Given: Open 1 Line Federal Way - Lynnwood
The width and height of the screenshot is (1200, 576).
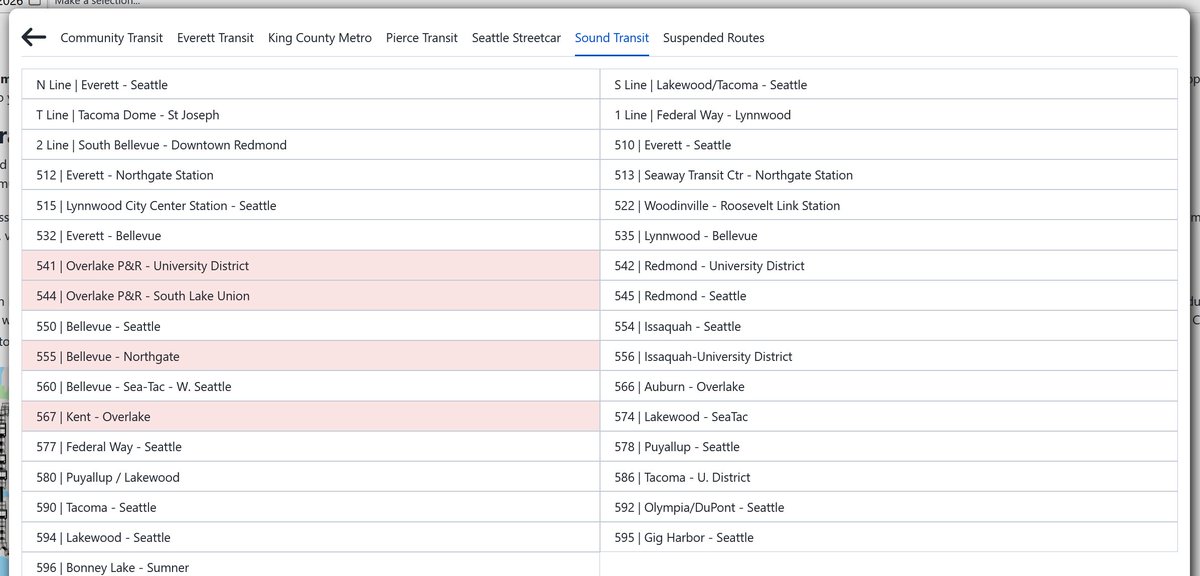Looking at the screenshot, I should pyautogui.click(x=888, y=115).
